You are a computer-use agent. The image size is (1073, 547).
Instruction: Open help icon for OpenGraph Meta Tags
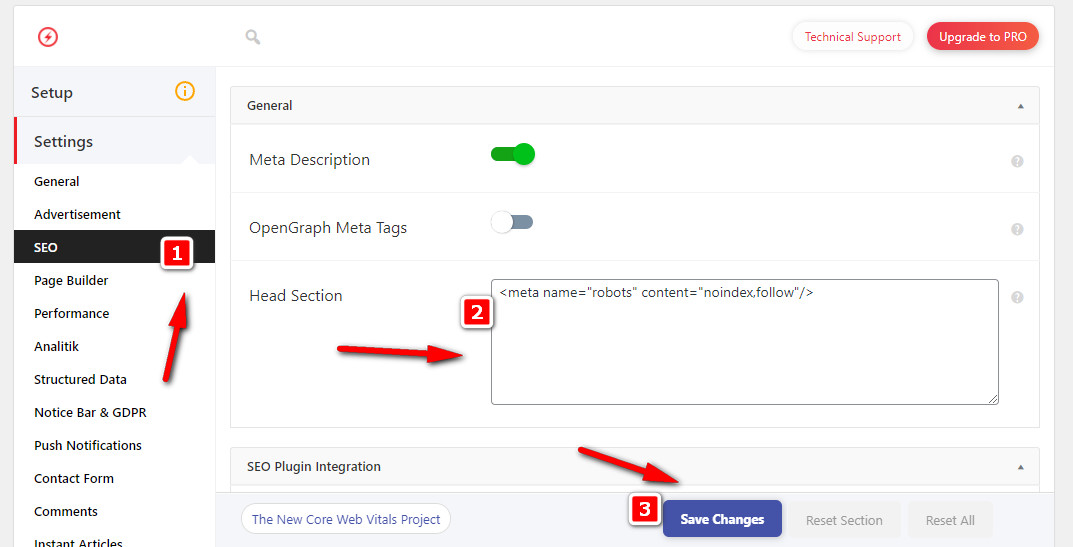(x=1017, y=229)
